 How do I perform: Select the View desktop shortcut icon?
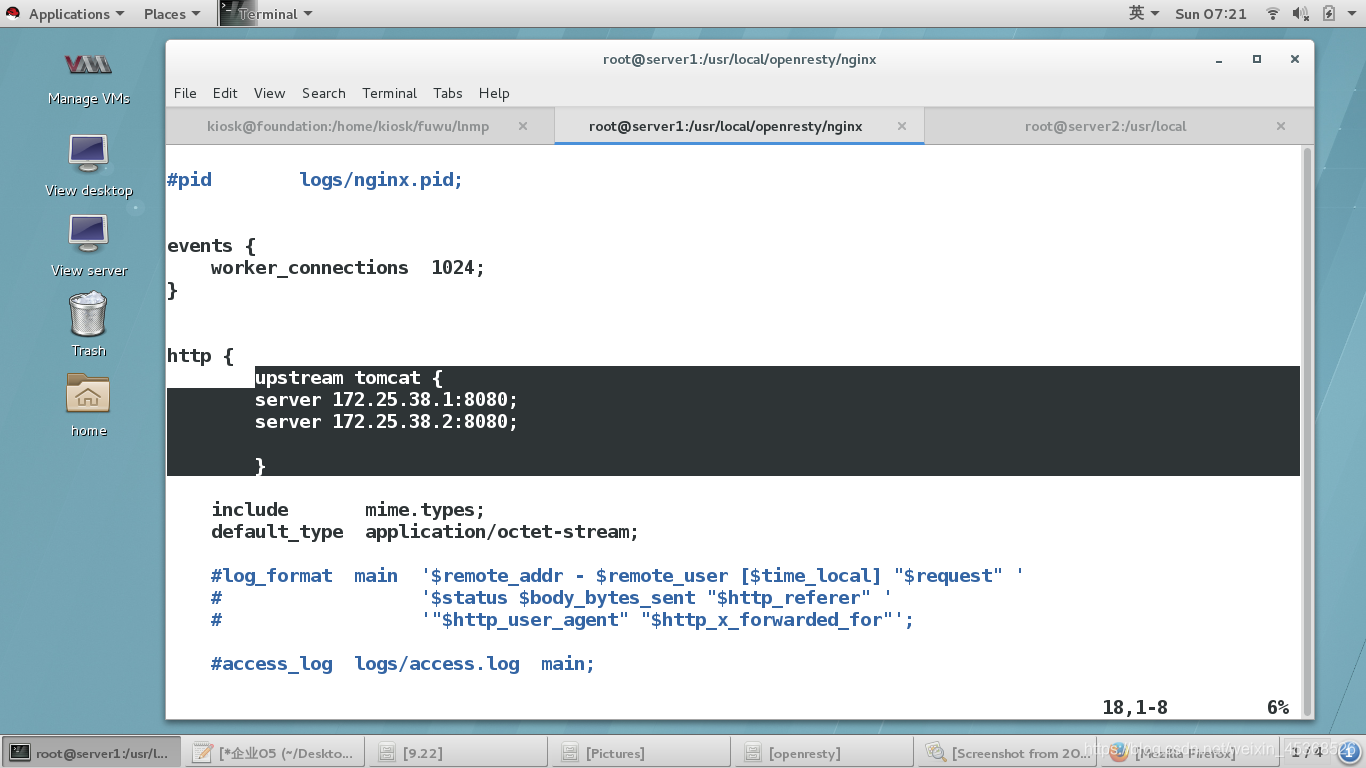click(88, 153)
